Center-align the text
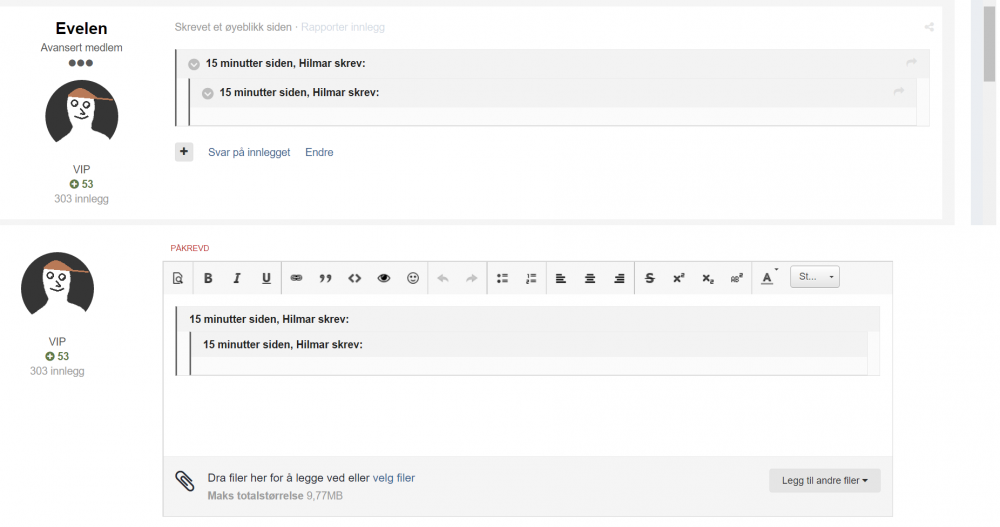This screenshot has height=527, width=1000. pyautogui.click(x=590, y=278)
